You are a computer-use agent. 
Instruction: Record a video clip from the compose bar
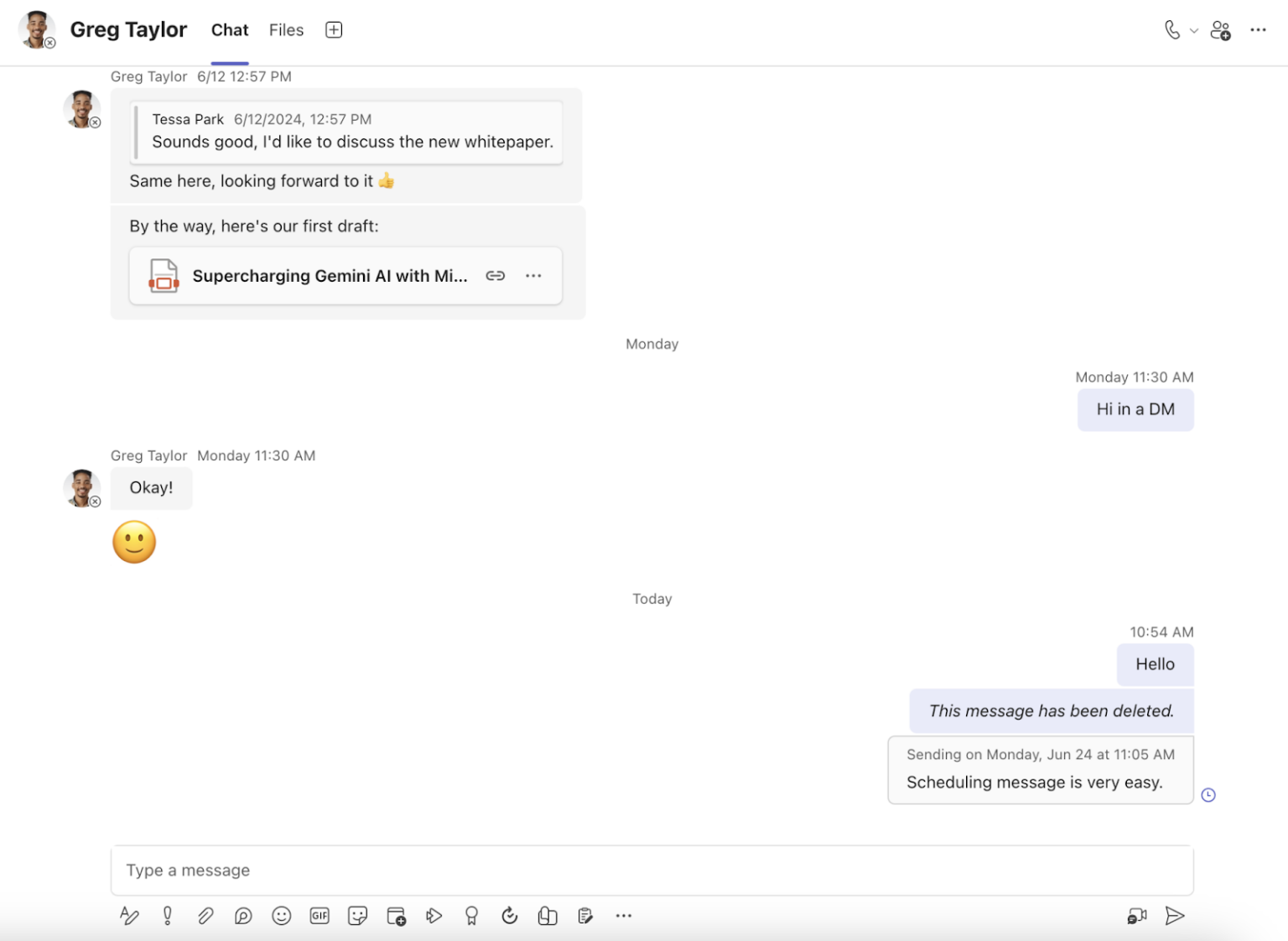(1136, 915)
